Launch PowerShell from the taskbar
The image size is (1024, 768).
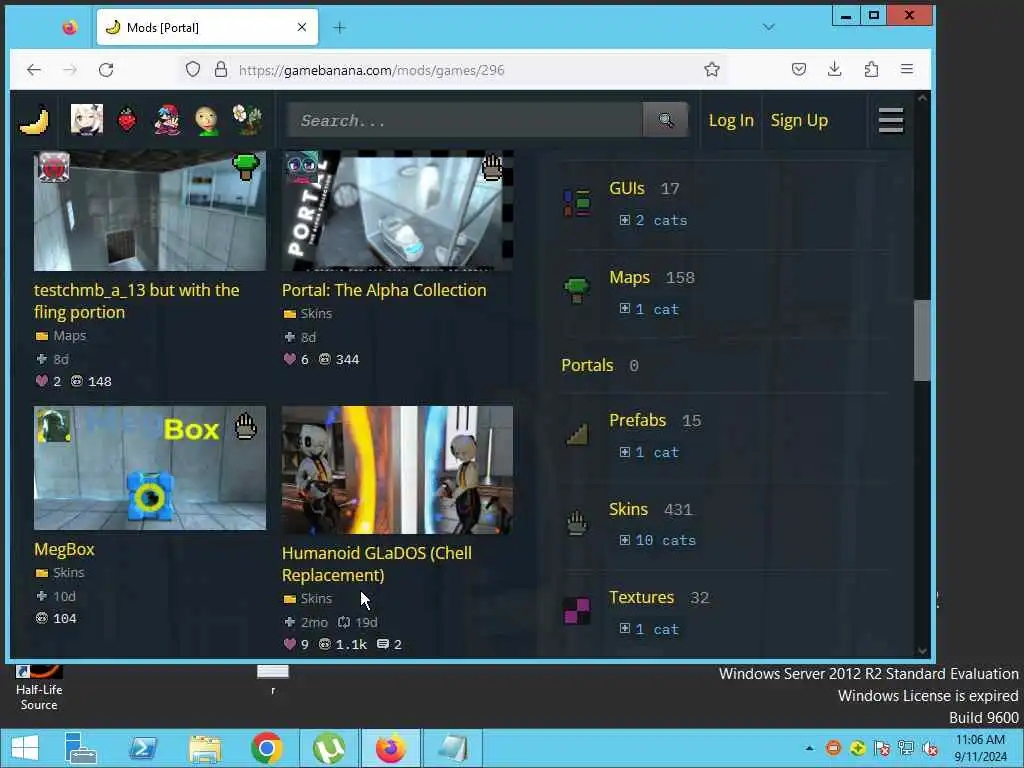tap(143, 748)
